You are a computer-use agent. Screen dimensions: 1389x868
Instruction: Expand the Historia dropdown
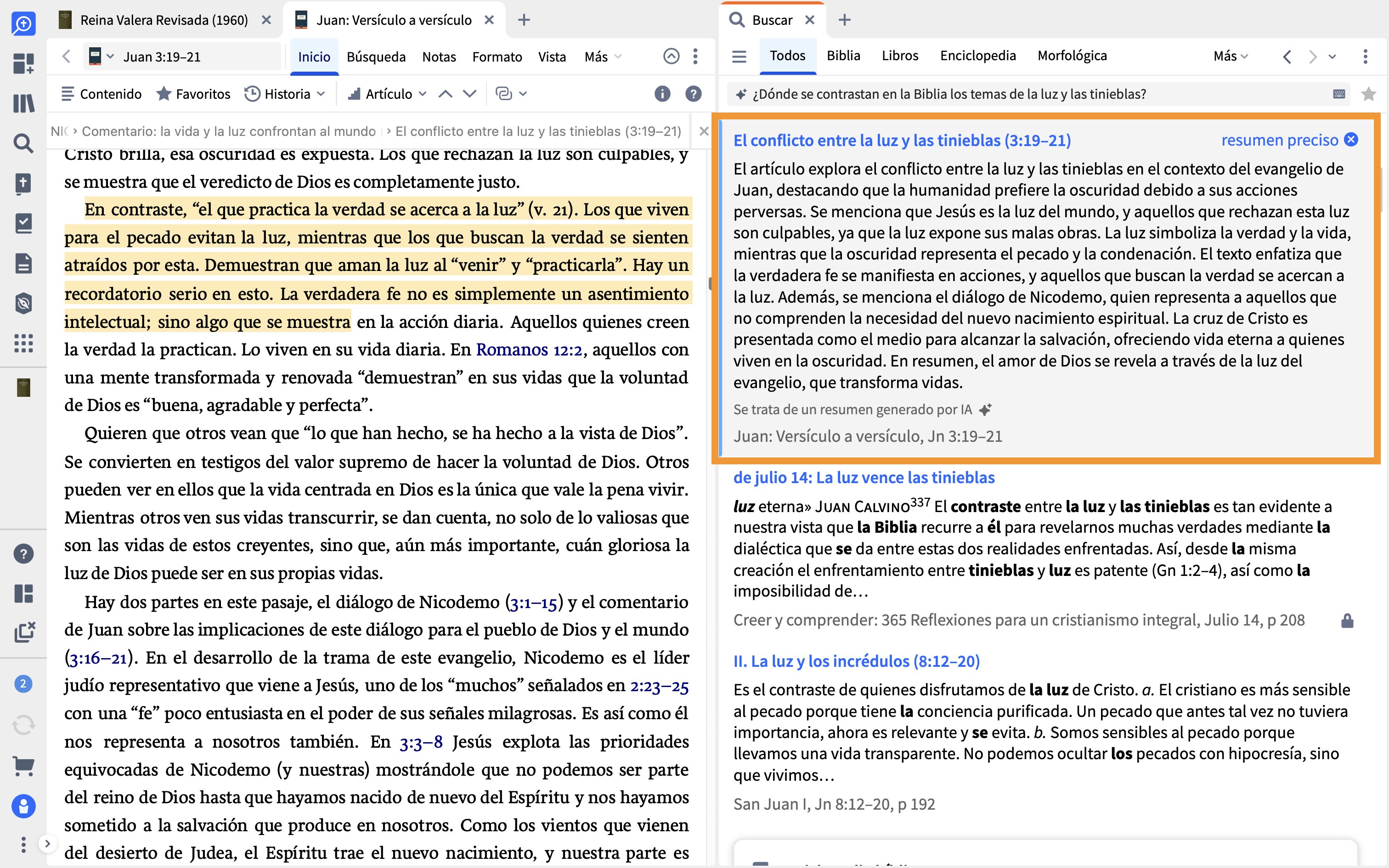click(x=285, y=94)
